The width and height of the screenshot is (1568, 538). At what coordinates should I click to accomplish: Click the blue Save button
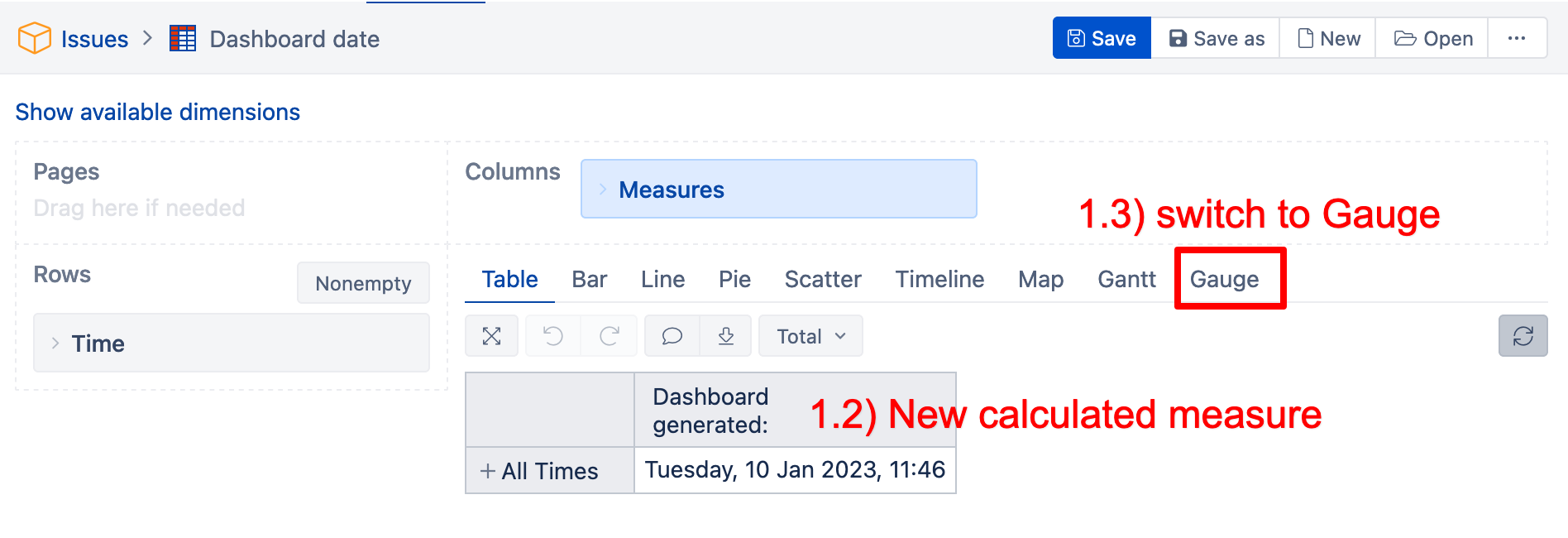pyautogui.click(x=1102, y=38)
